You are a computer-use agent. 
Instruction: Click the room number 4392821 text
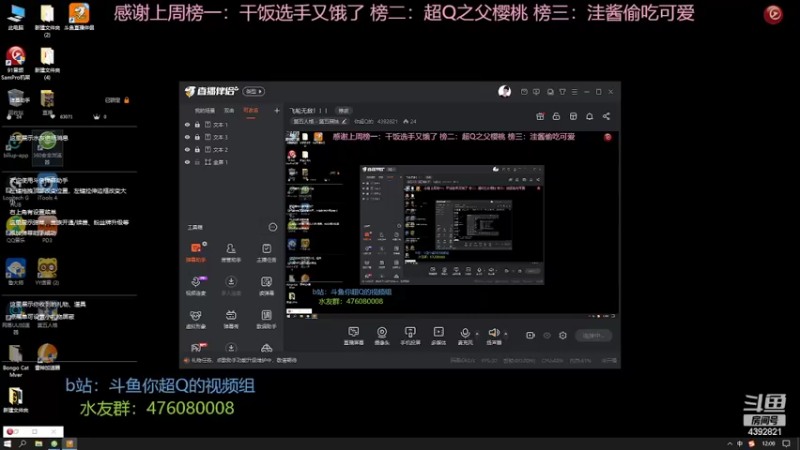tap(387, 121)
